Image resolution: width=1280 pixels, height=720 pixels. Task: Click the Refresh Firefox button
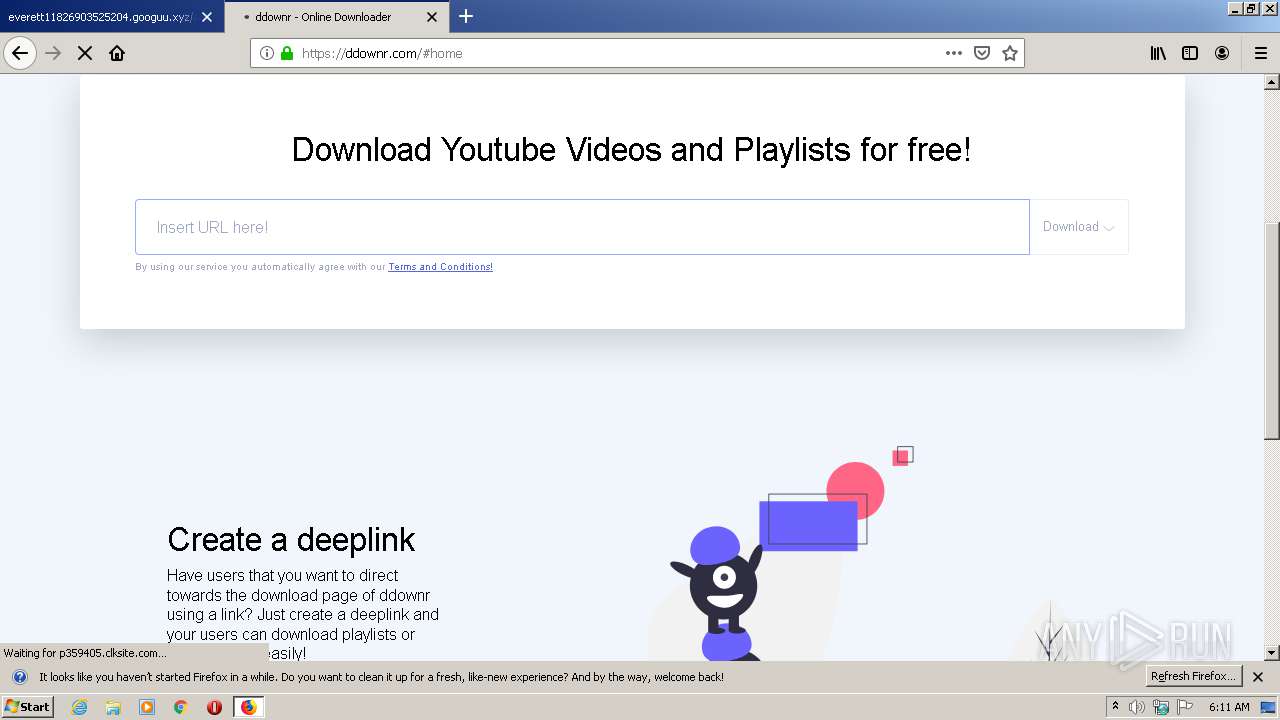pos(1193,676)
